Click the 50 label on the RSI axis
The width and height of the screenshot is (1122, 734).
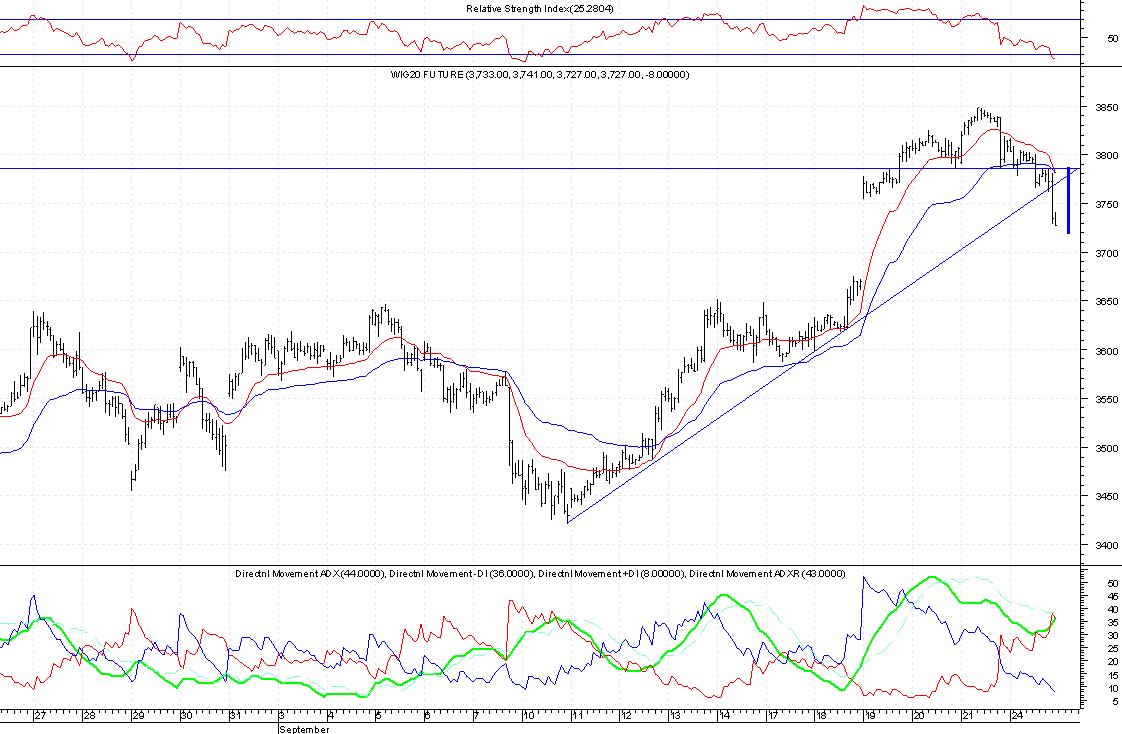1113,39
